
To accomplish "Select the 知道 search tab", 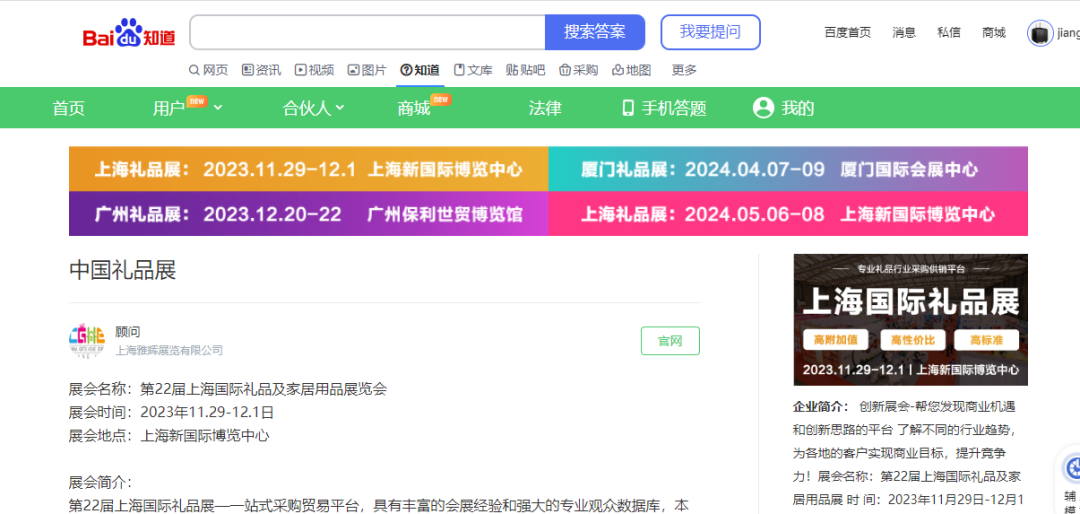I will coord(419,70).
